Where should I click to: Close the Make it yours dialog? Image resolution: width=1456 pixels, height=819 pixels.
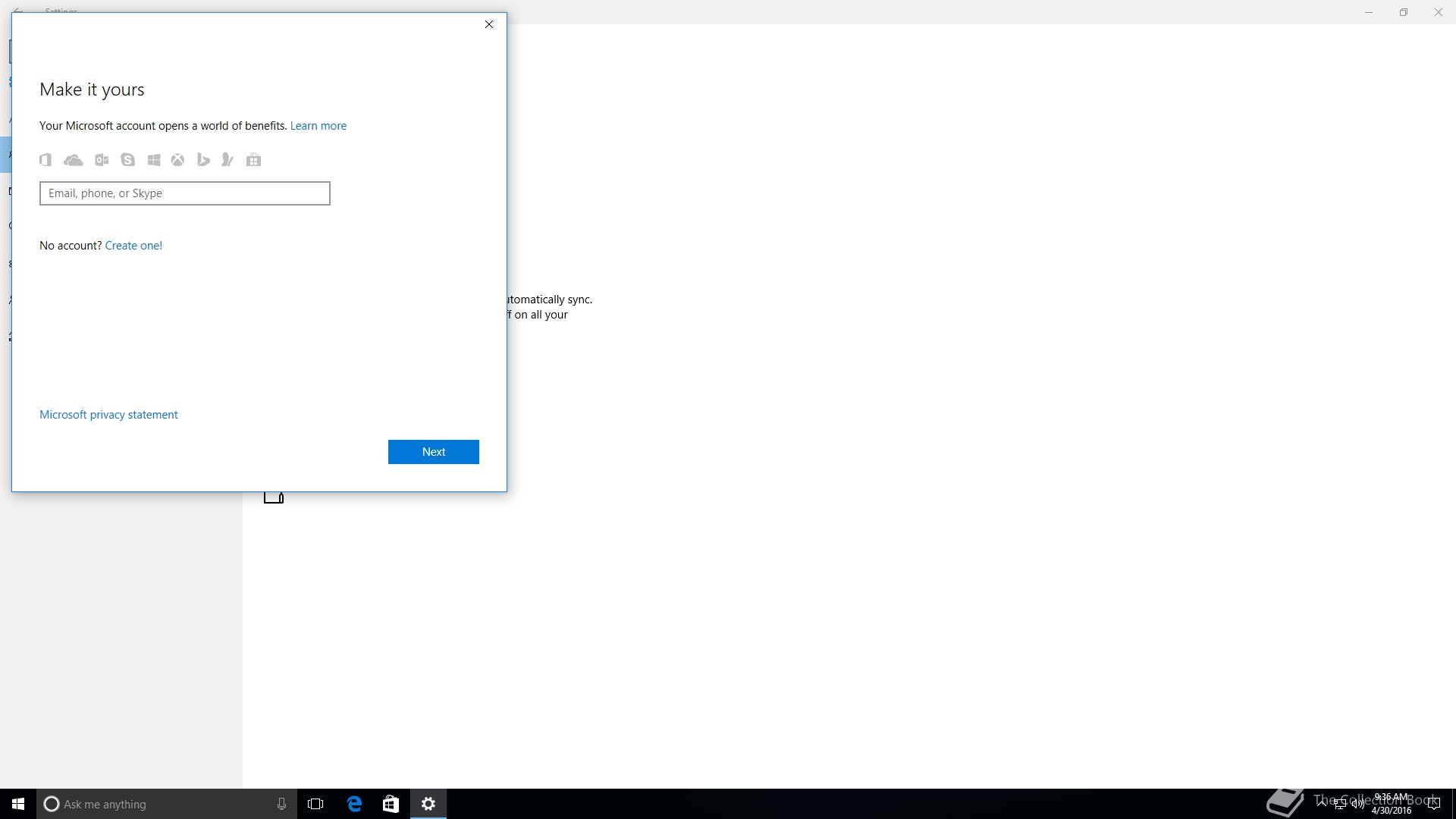point(489,24)
